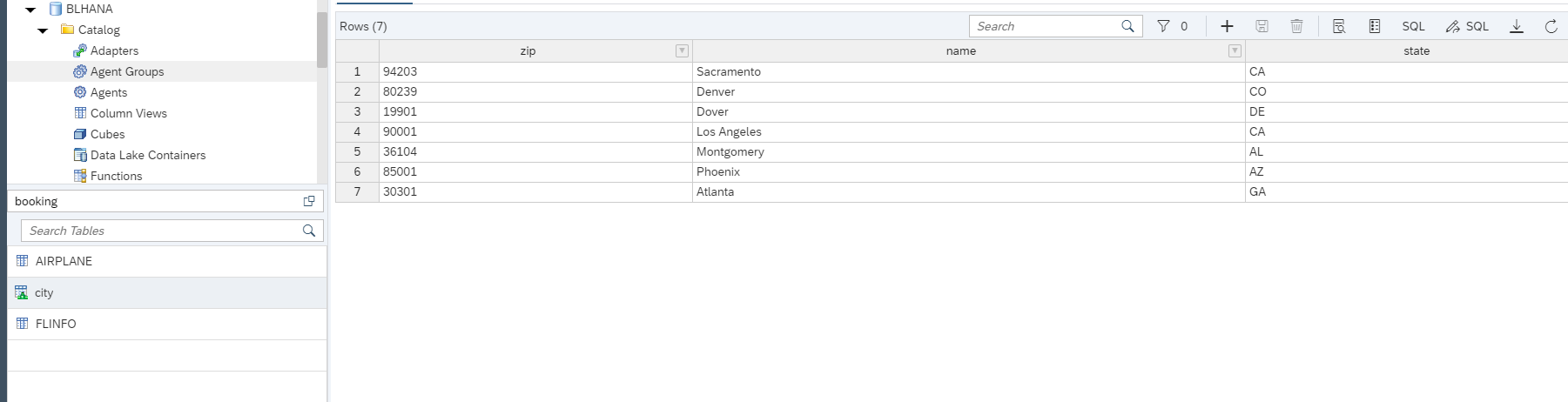Click the edit SQL pencil button
1568x402 pixels.
tap(1467, 26)
